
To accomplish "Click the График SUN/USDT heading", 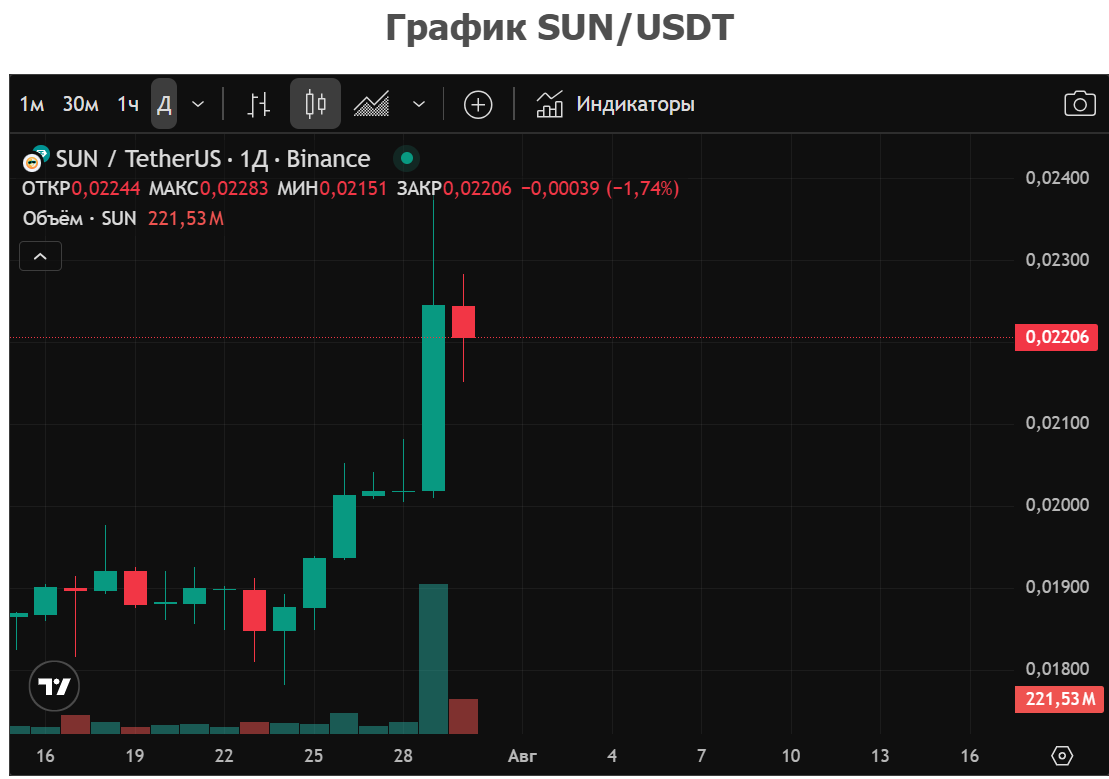I will click(559, 28).
